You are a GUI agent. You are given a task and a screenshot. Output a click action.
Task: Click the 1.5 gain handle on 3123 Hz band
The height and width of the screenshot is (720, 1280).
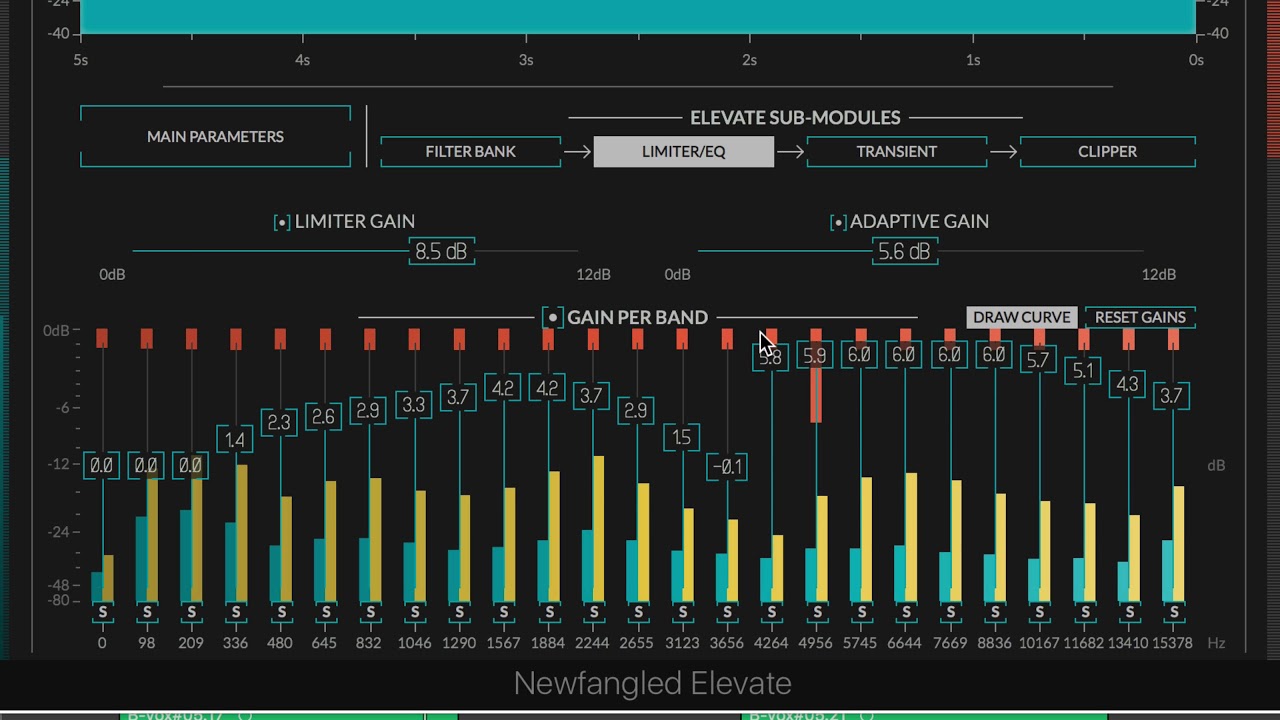[x=682, y=438]
